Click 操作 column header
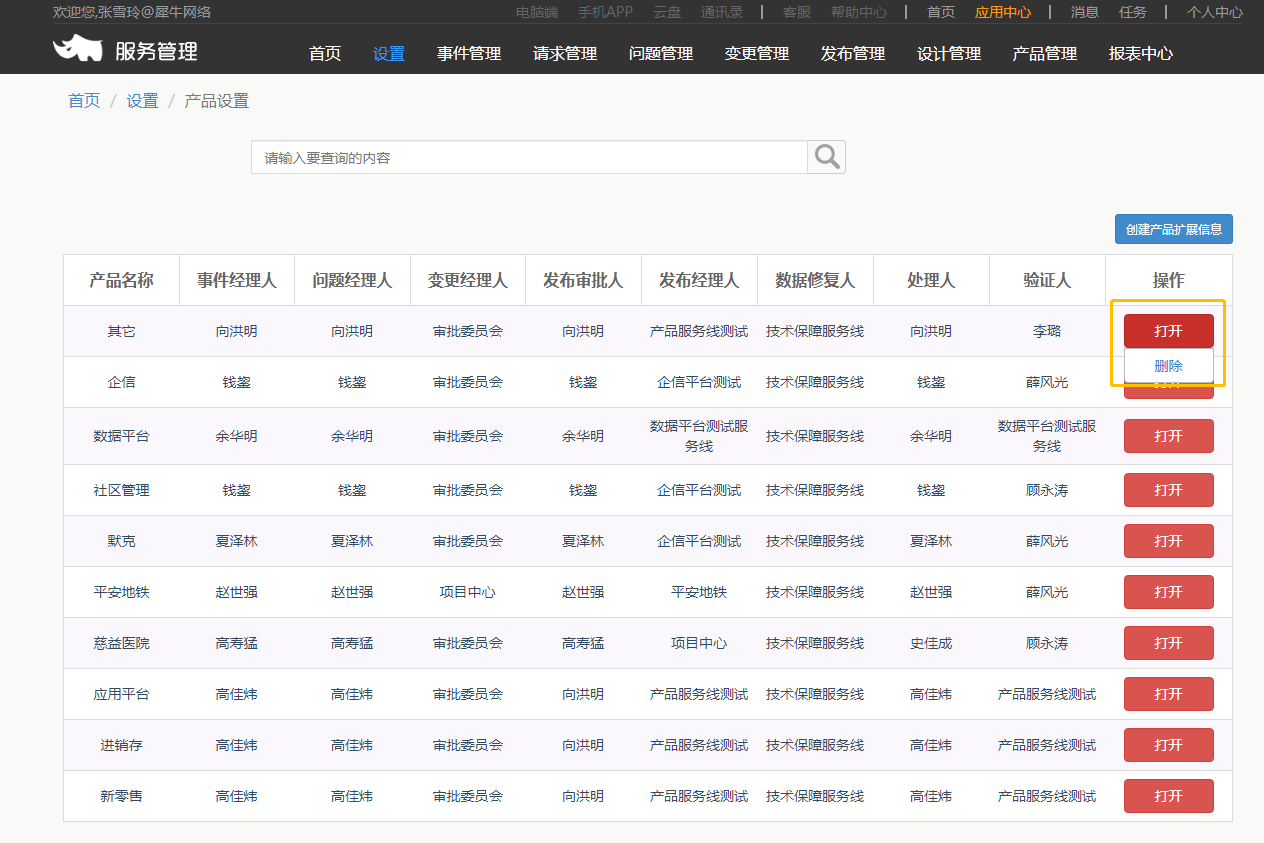1264x843 pixels. pos(1168,280)
